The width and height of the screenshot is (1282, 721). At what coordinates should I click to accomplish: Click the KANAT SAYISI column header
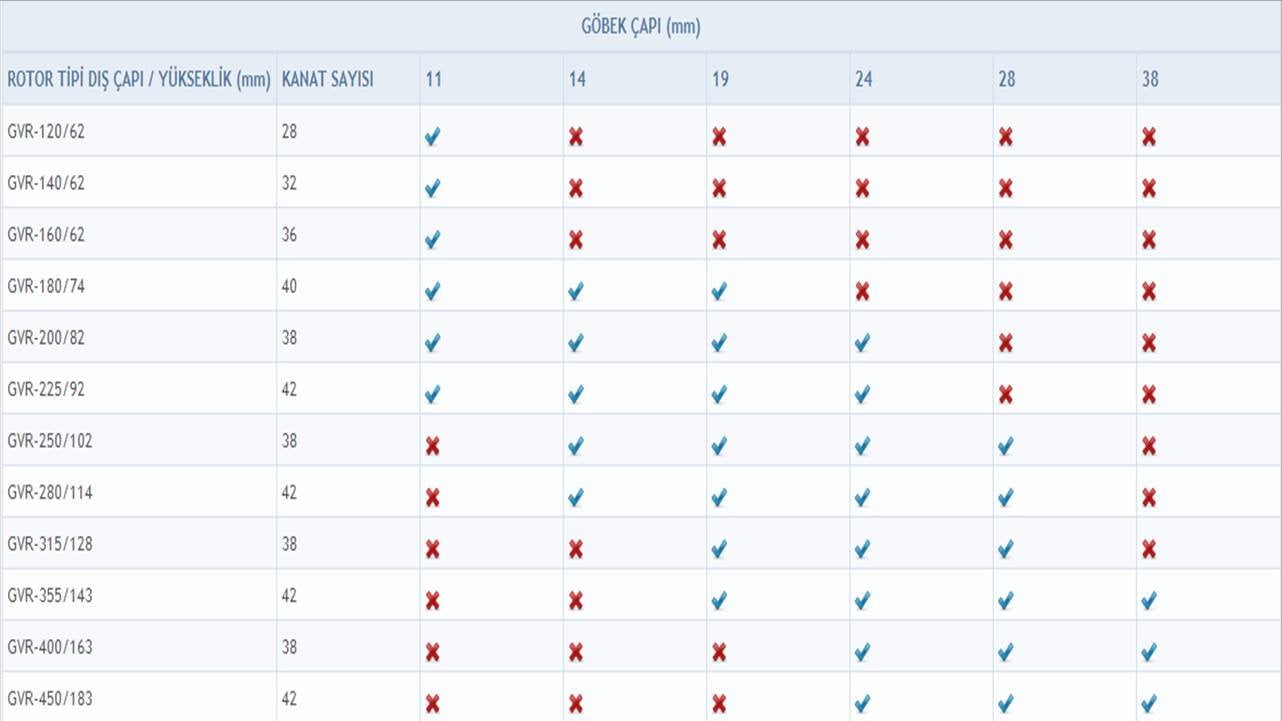(328, 79)
